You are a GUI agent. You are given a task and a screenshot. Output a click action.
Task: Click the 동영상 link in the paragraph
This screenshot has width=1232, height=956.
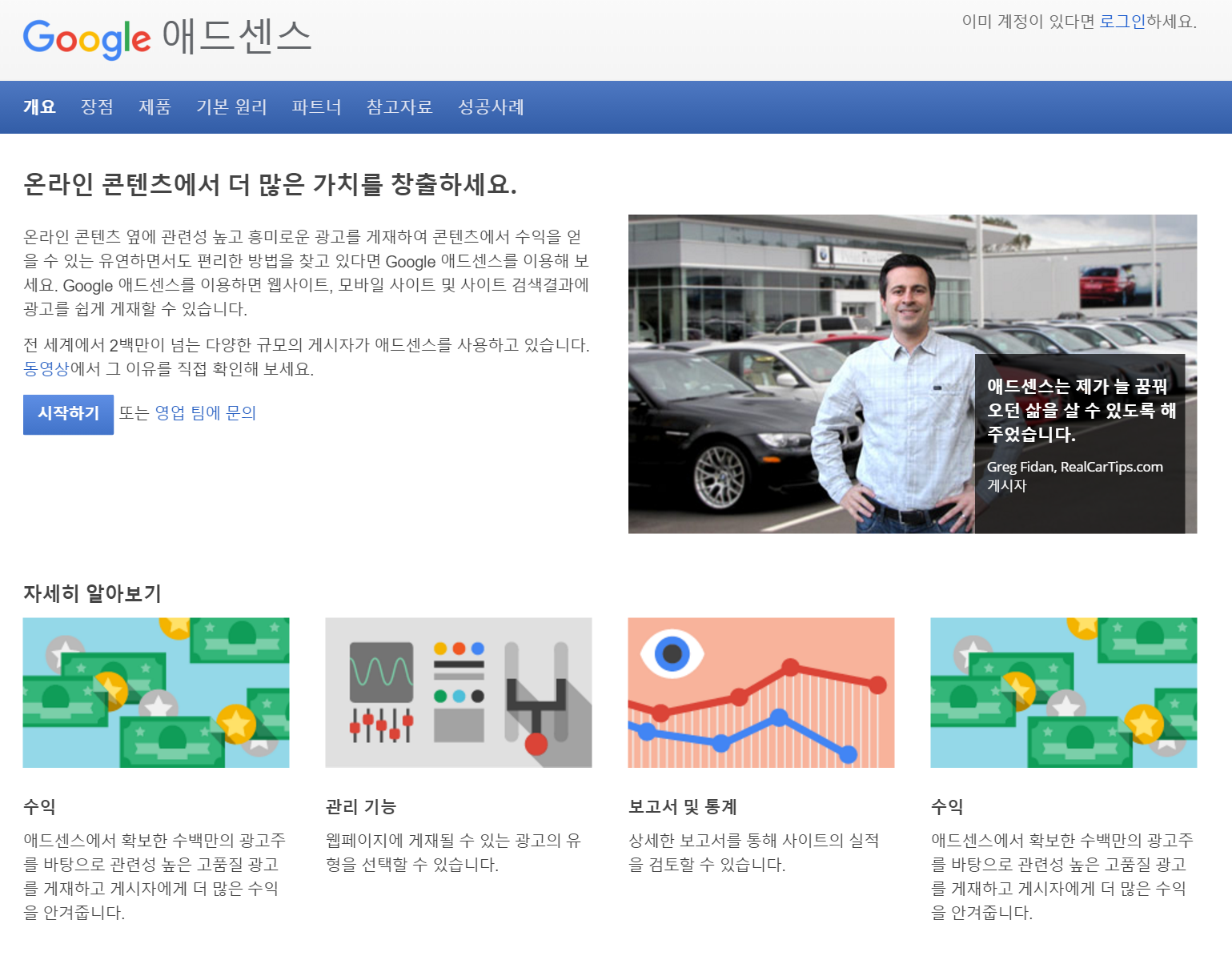click(46, 369)
